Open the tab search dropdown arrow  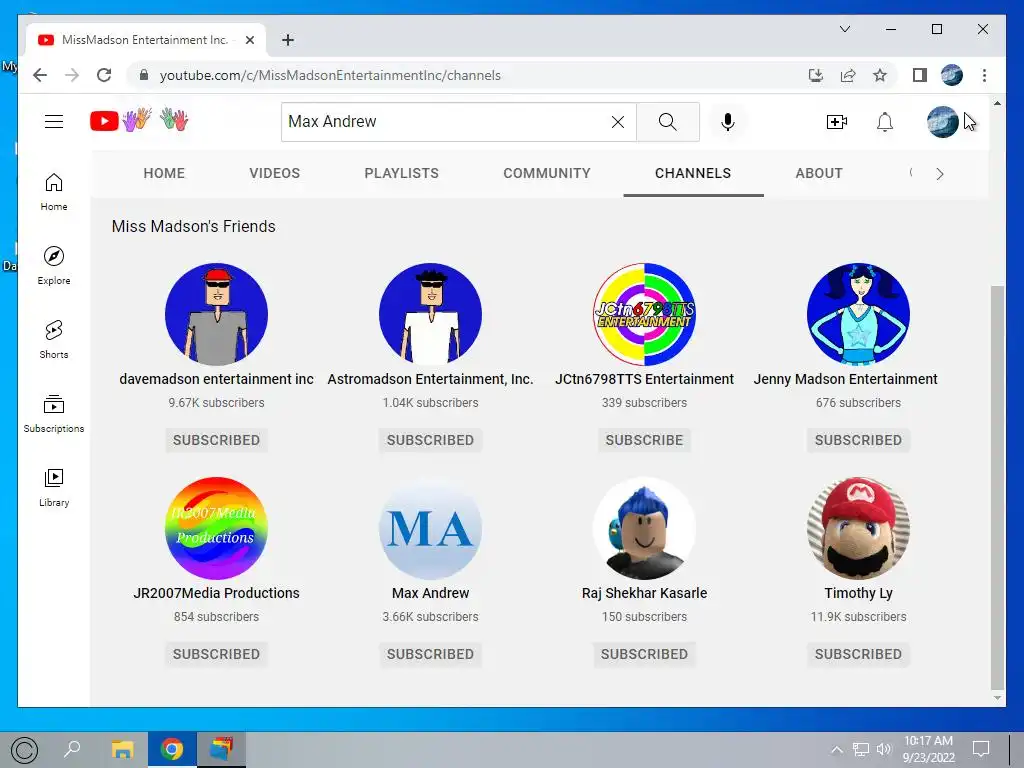click(844, 29)
